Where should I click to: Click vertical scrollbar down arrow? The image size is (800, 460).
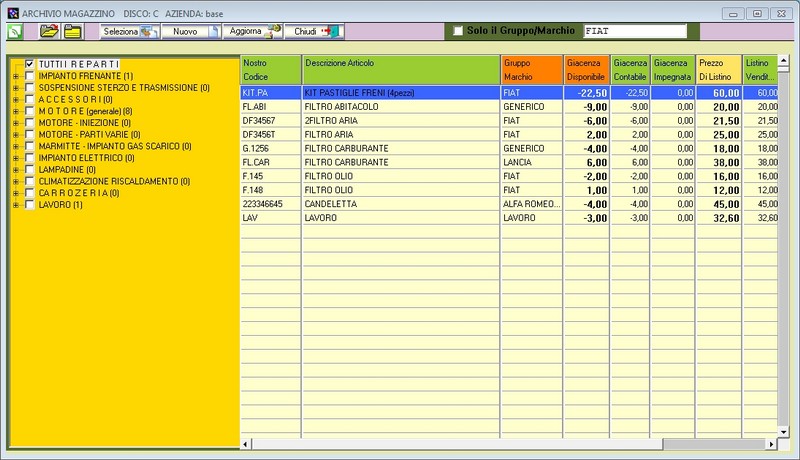point(784,432)
